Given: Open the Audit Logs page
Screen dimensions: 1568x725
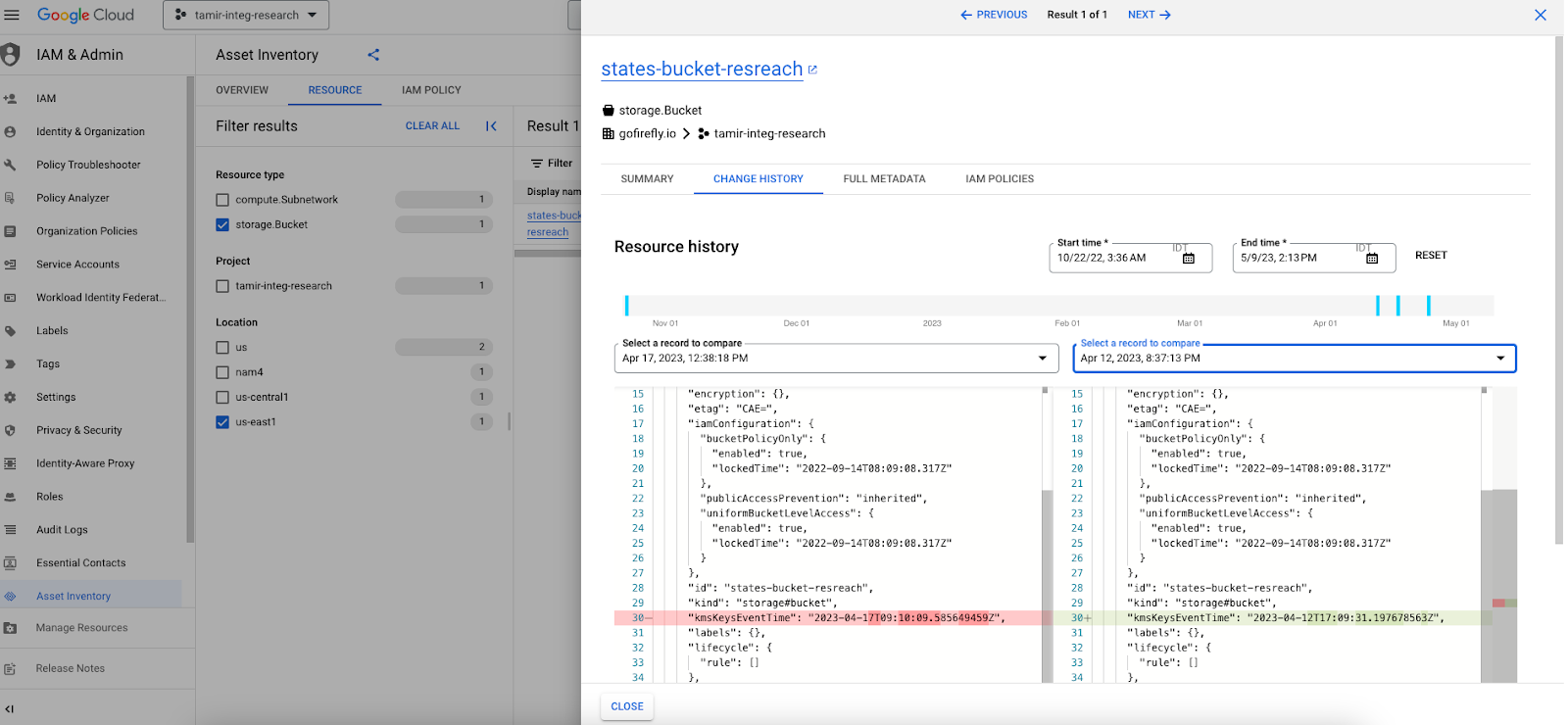Looking at the screenshot, I should tap(62, 530).
